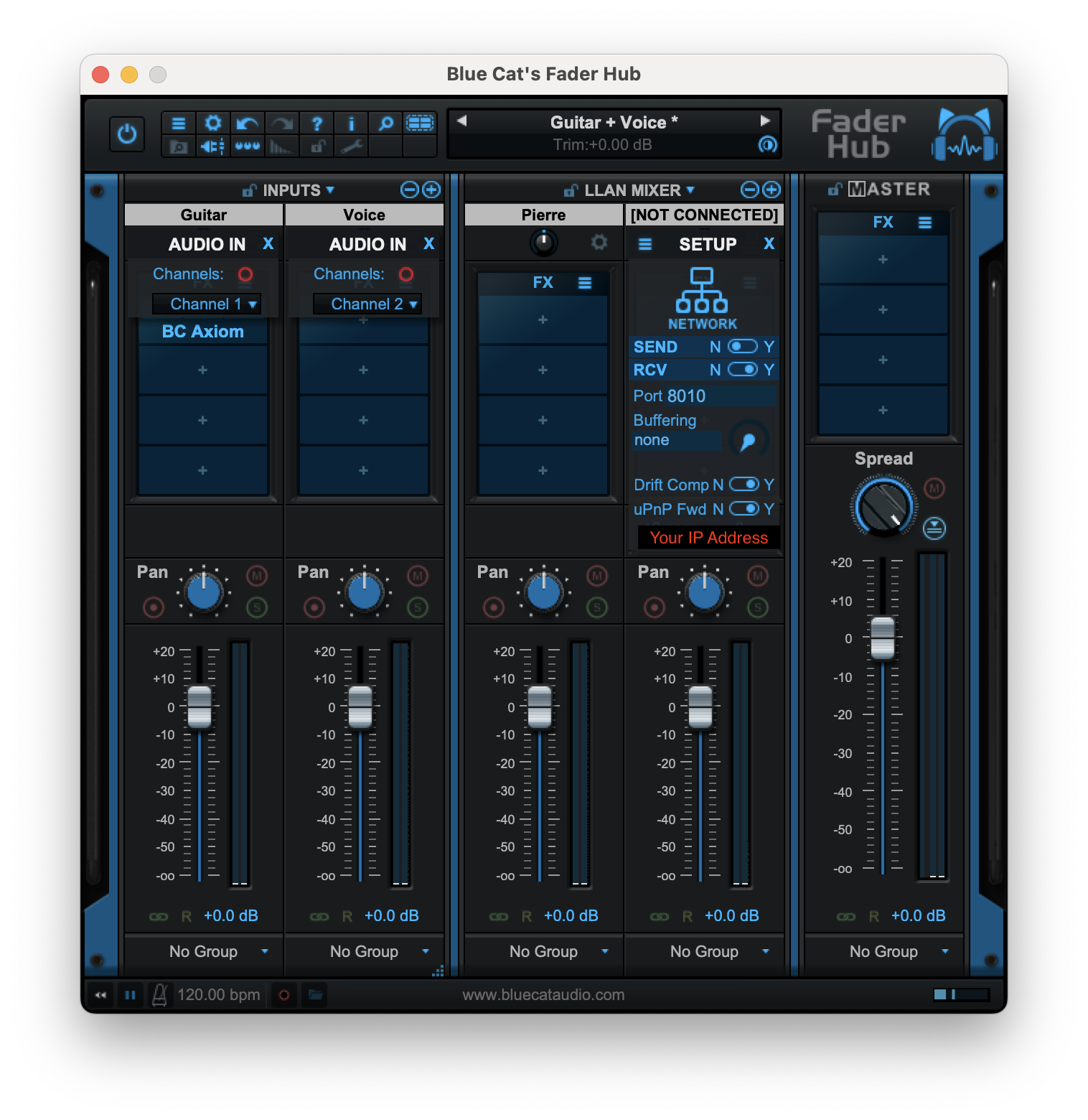This screenshot has width=1088, height=1120.
Task: Click the level meter bars toolbar icon
Action: point(282,146)
